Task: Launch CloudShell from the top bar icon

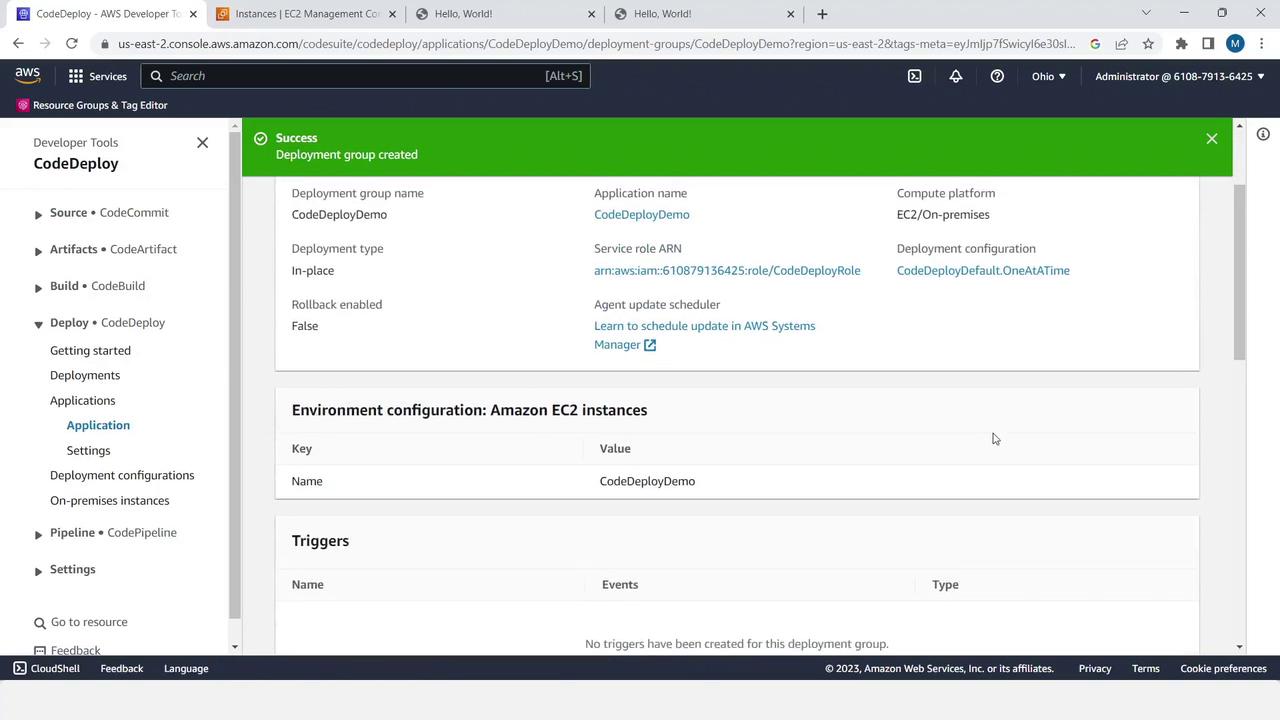Action: (x=914, y=76)
